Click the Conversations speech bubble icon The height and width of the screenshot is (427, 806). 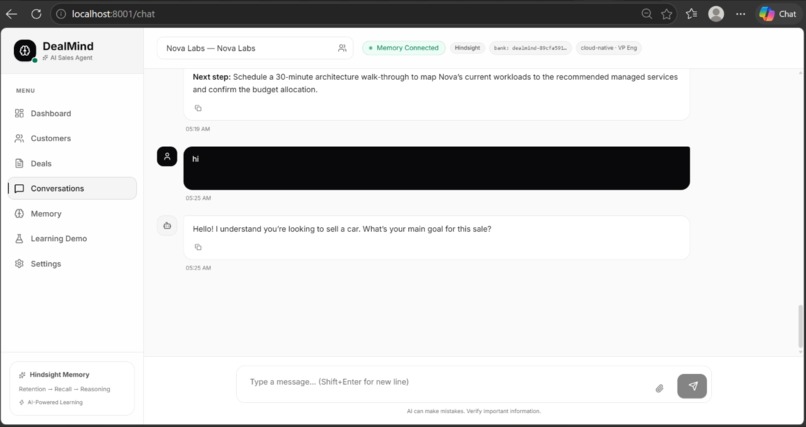pyautogui.click(x=19, y=189)
